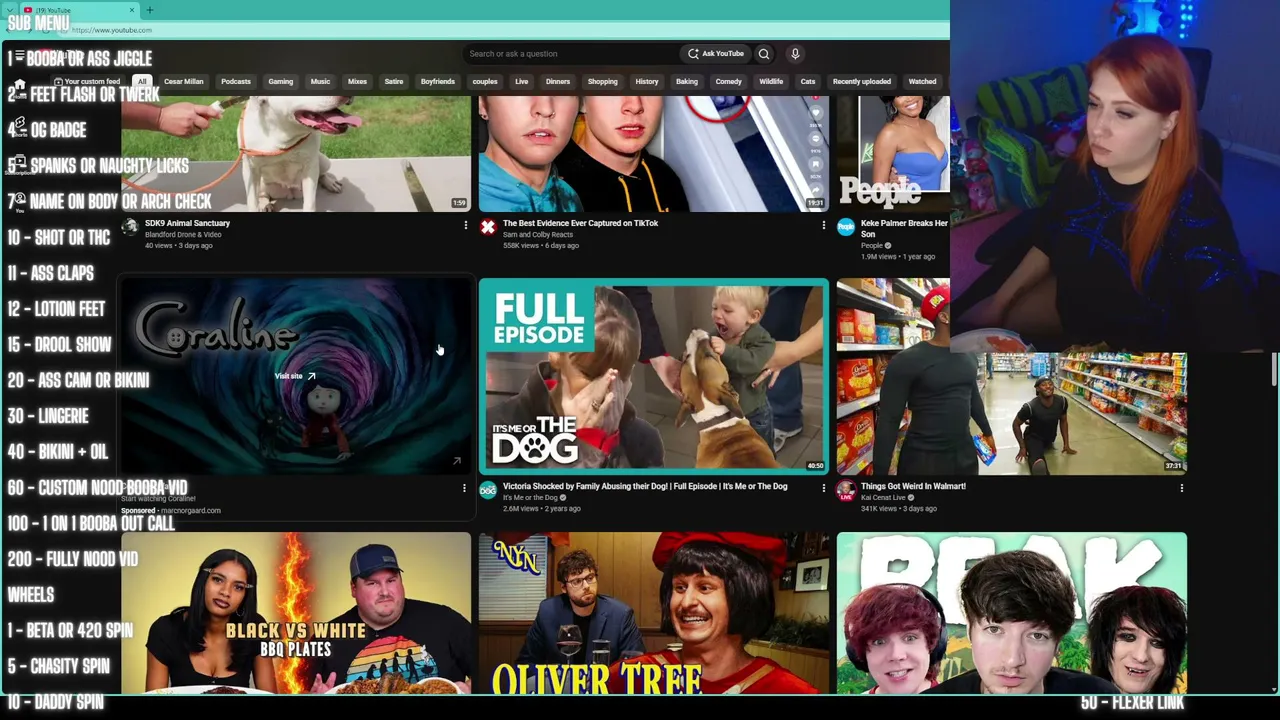
Task: Select the Baking chip
Action: pos(687,82)
